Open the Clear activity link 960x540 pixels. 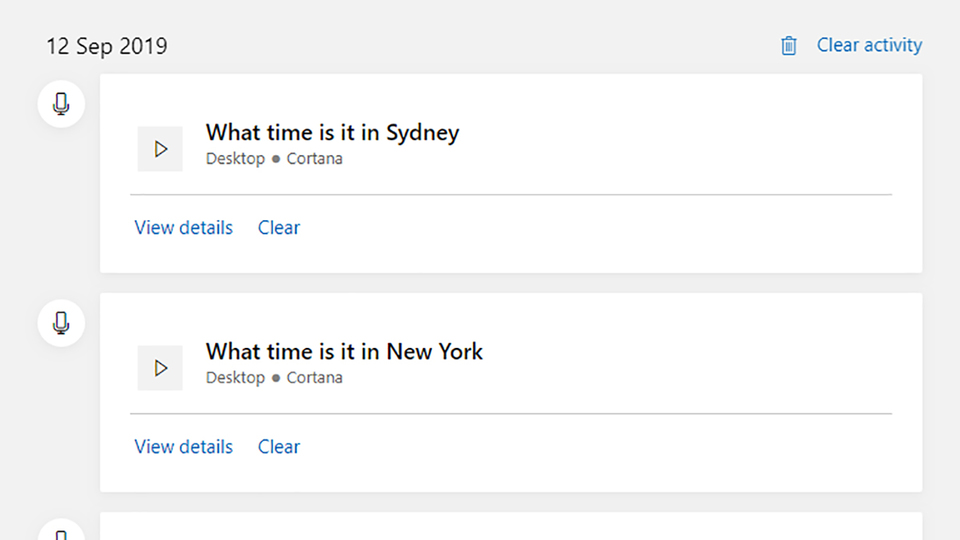tap(869, 45)
